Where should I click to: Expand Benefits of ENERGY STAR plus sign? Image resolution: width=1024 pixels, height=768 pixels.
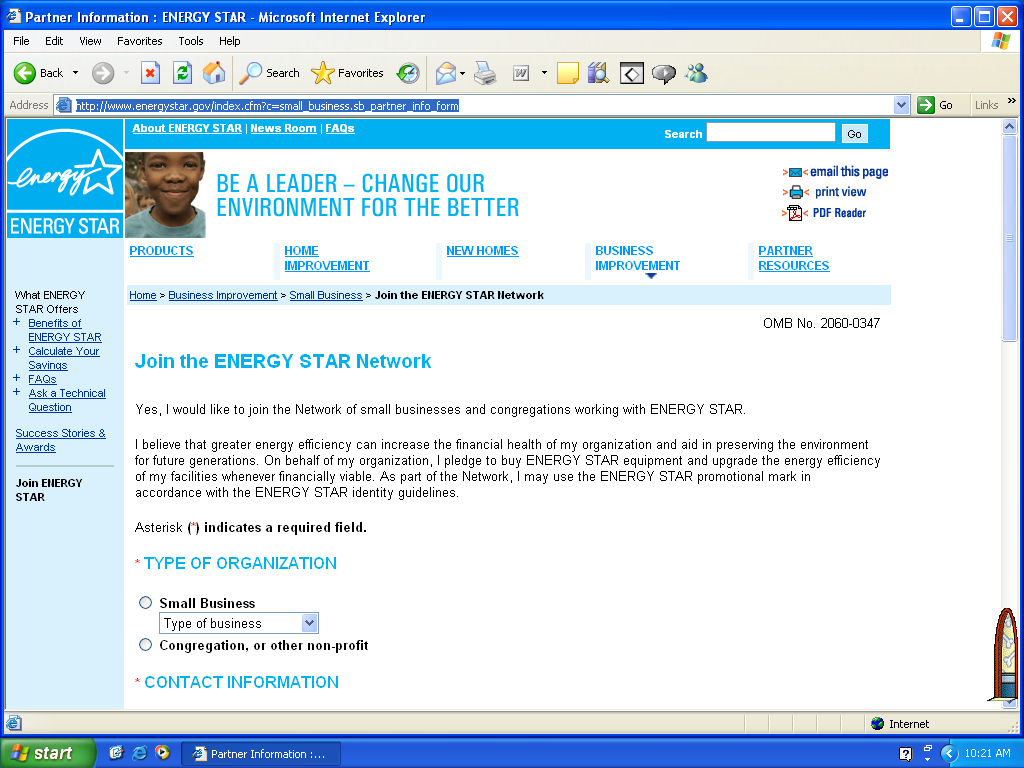click(17, 322)
